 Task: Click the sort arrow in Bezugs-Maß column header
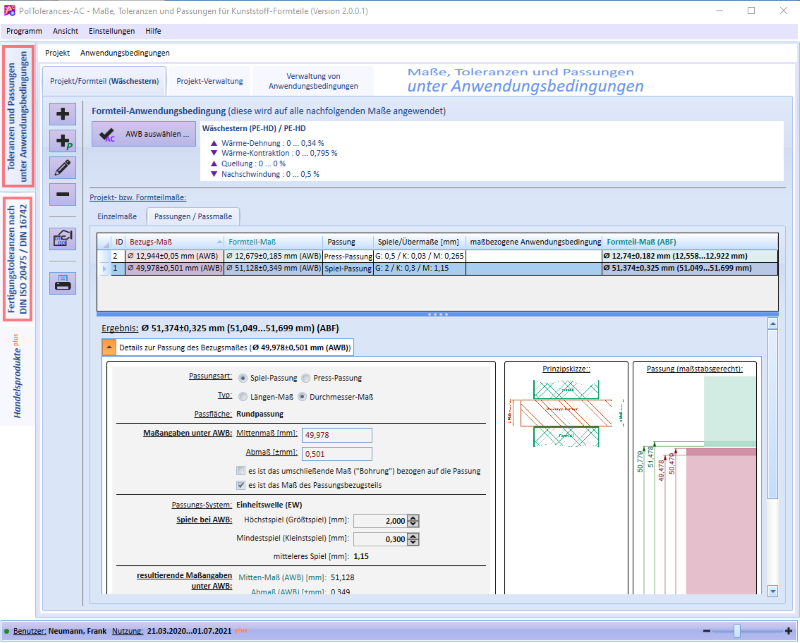pos(219,242)
